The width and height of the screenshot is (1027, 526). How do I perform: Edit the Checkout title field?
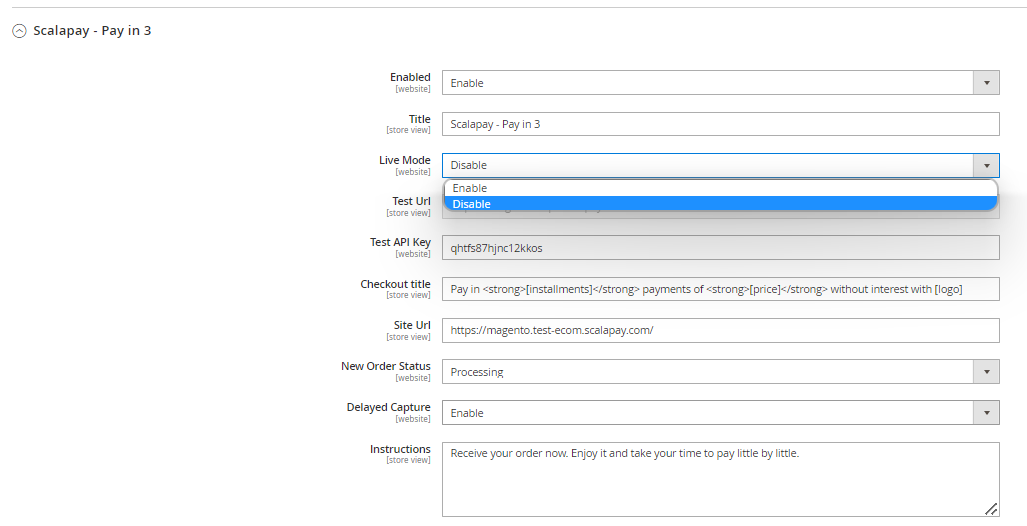(x=720, y=289)
